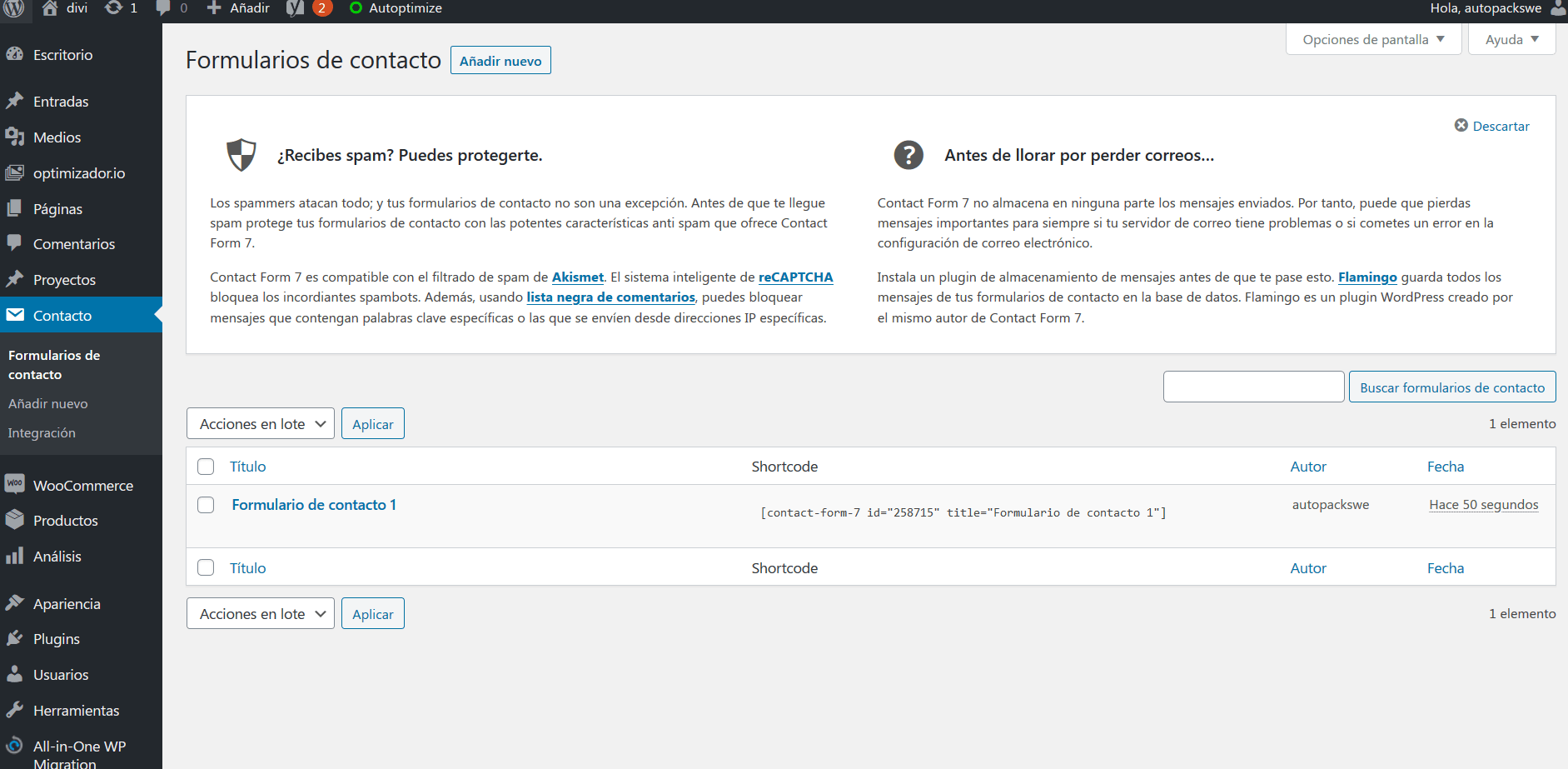Open the updates icon showing 1
The image size is (1568, 769).
pos(113,7)
